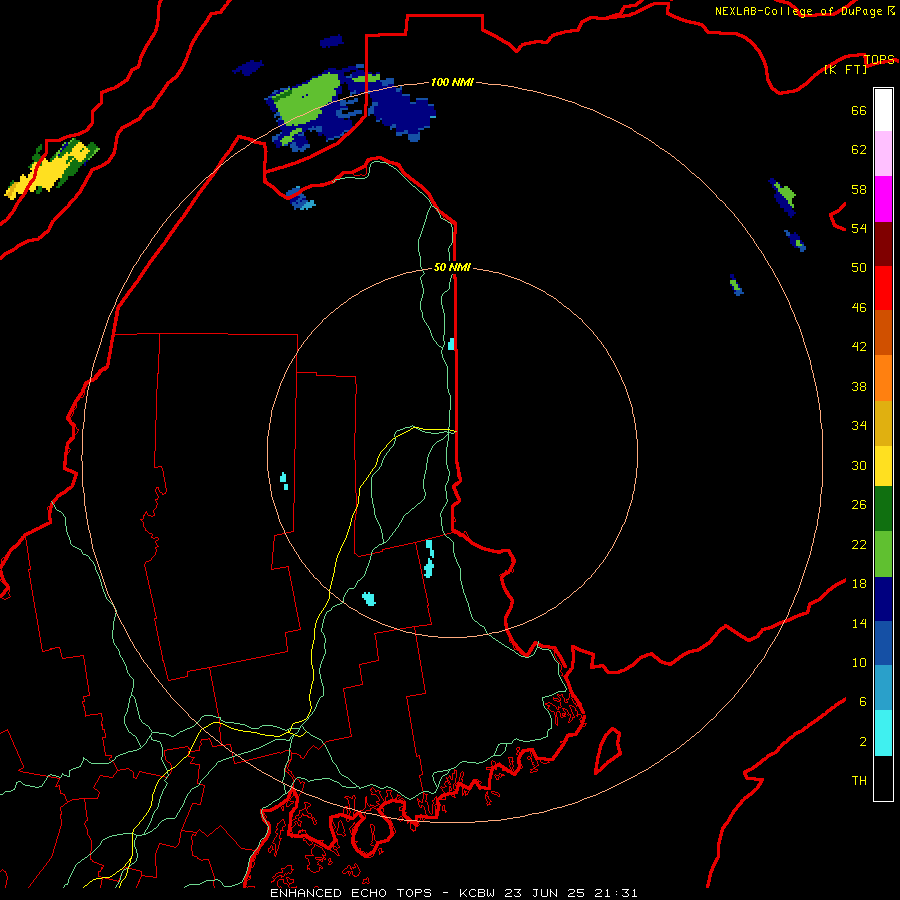Click the cyan 2 kft legend swatch

883,733
